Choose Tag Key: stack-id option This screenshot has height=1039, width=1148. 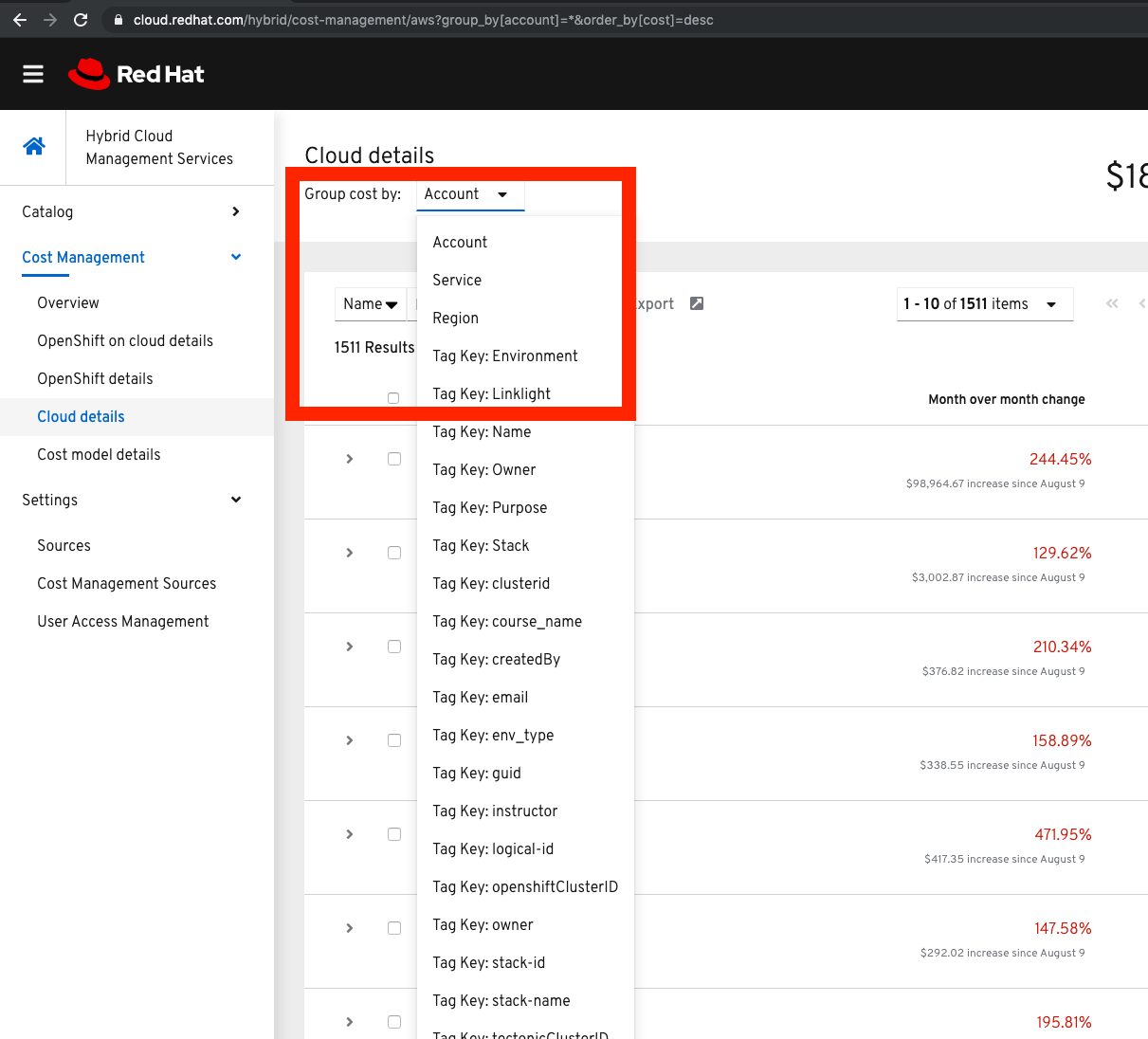click(x=525, y=963)
